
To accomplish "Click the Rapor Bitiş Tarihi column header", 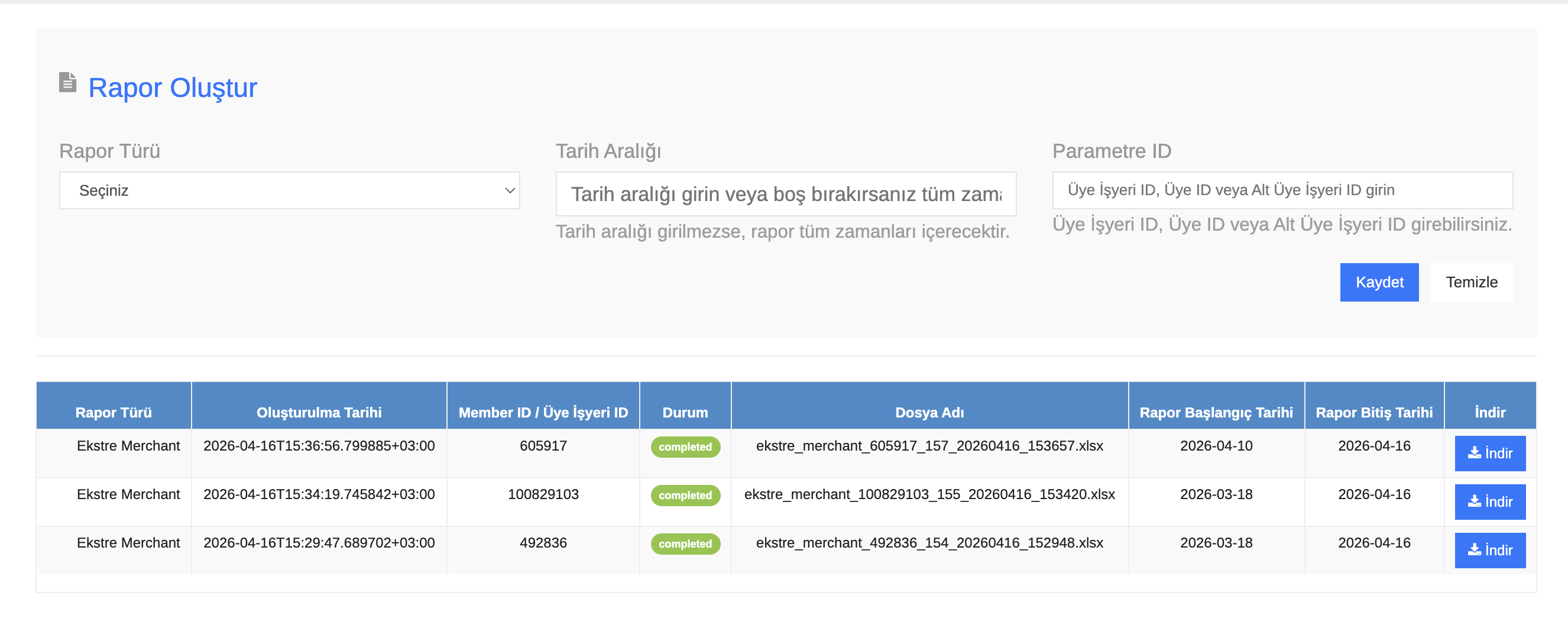I will click(1374, 412).
